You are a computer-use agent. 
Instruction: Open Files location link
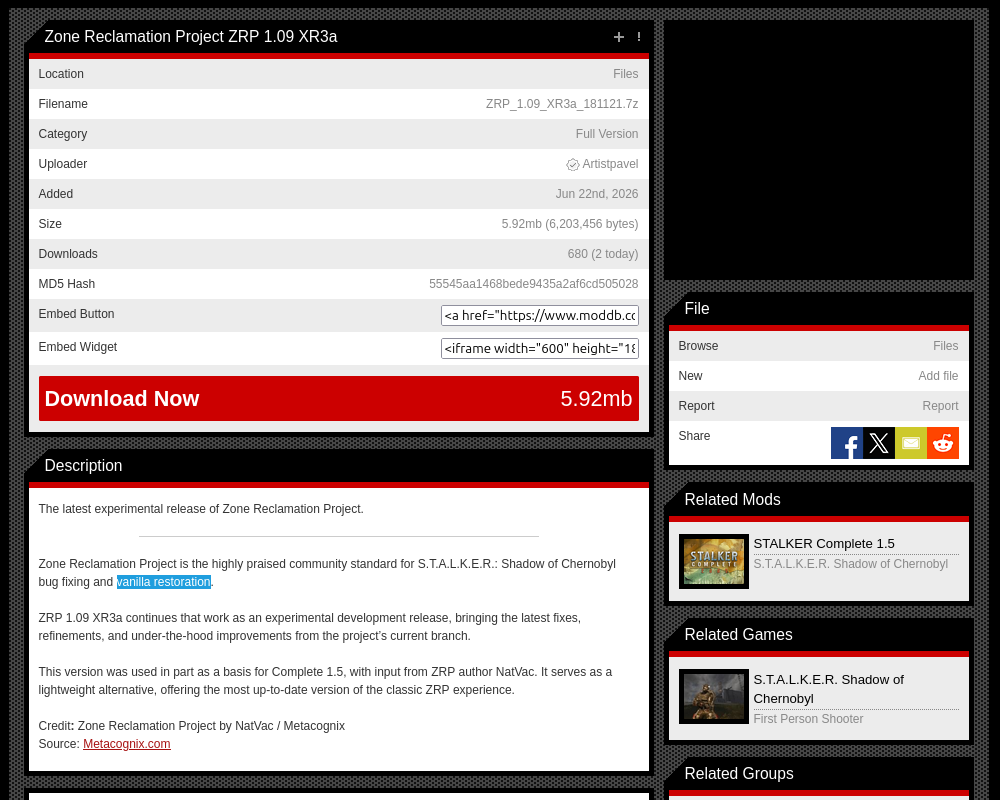point(626,74)
